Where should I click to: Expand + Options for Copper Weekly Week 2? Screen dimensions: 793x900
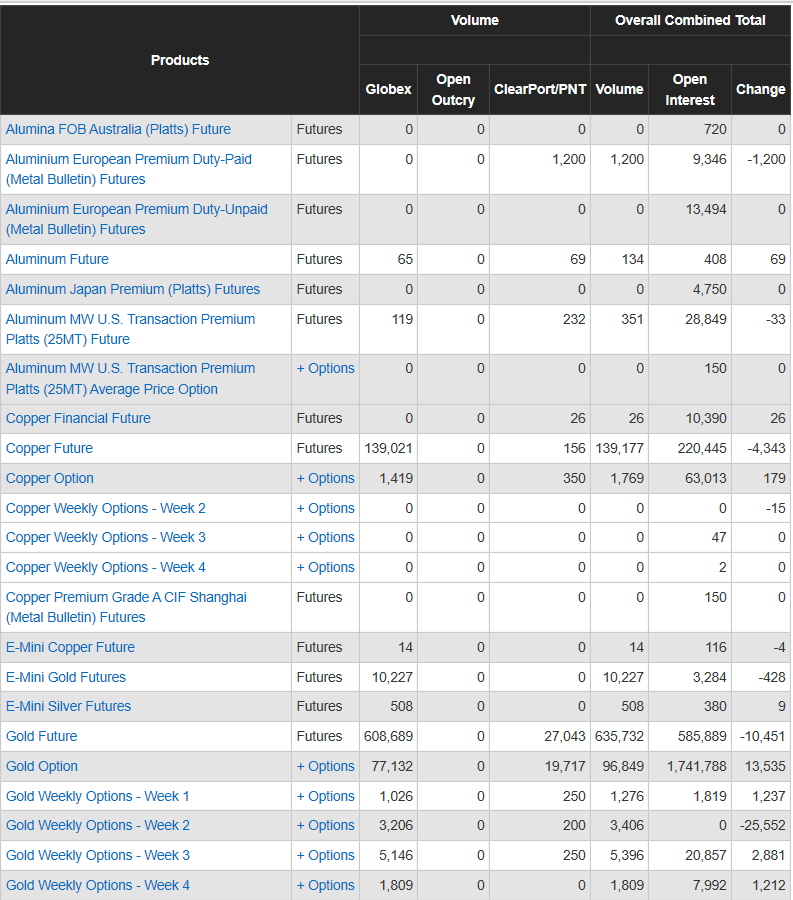325,508
